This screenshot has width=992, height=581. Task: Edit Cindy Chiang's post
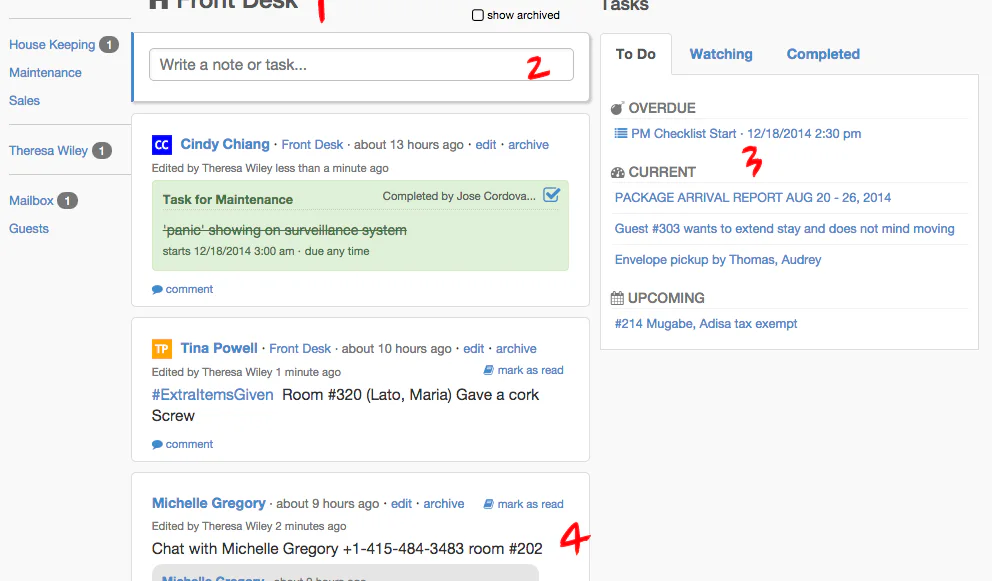pos(486,145)
